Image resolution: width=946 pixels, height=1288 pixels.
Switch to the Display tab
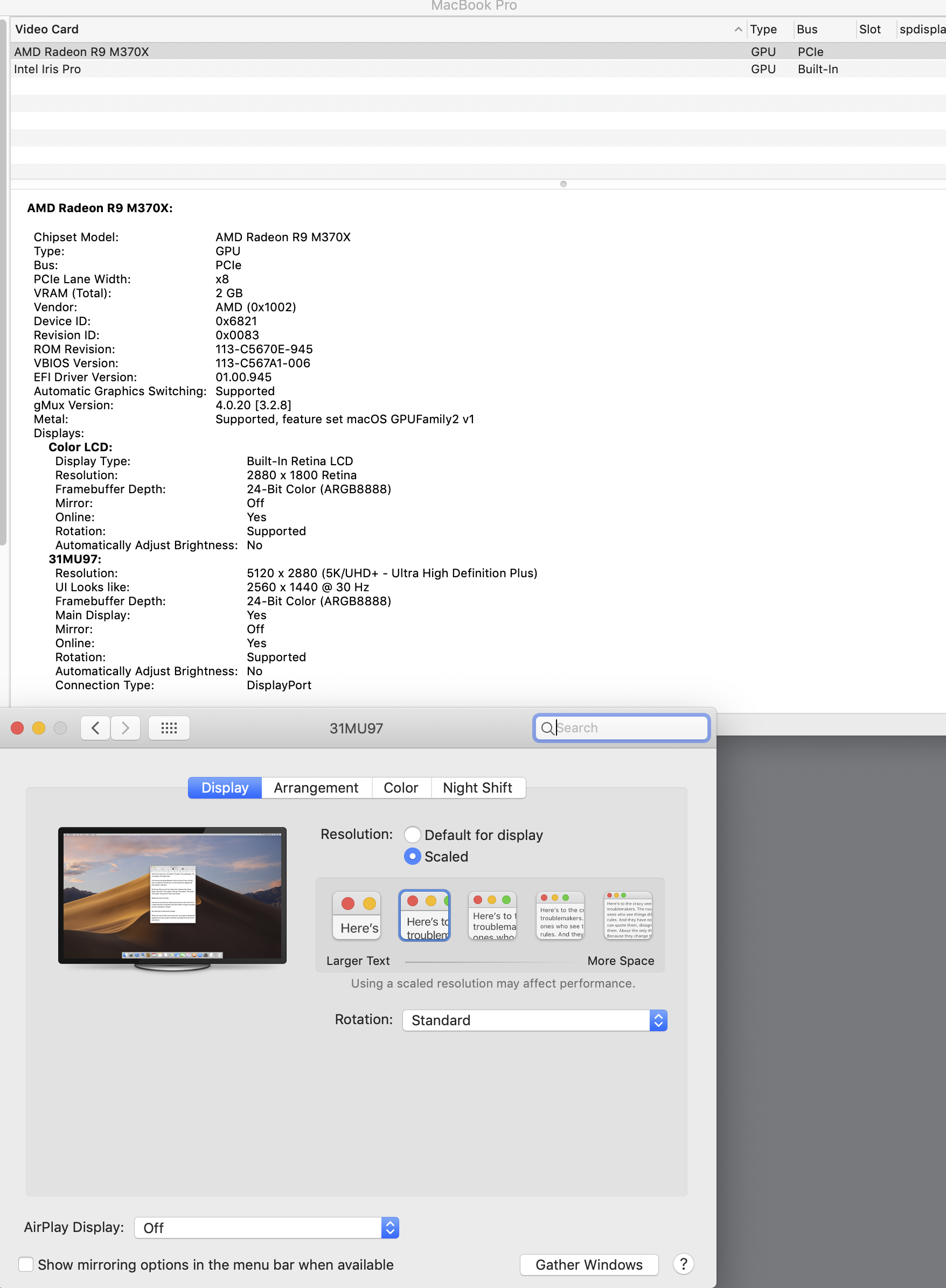tap(225, 787)
